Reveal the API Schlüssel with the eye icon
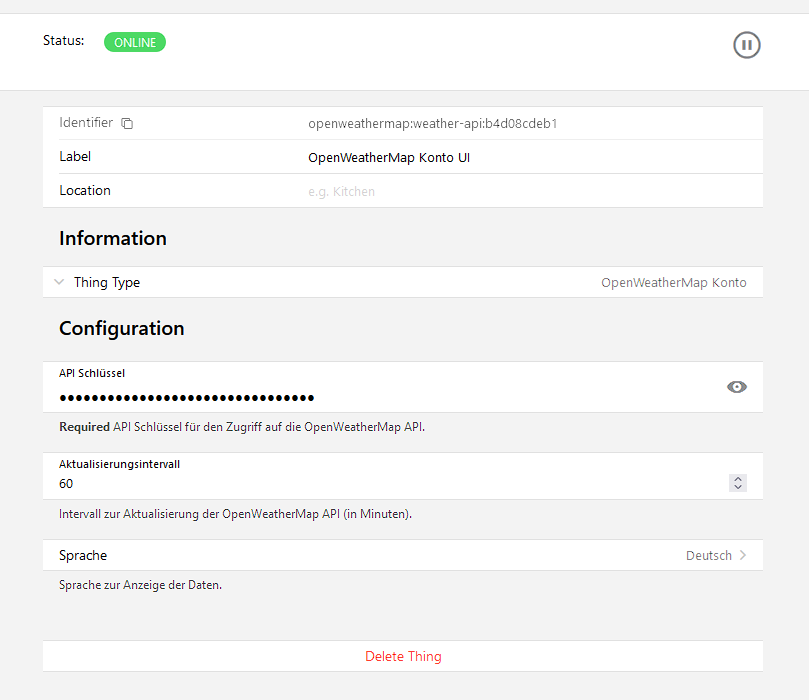 [x=736, y=387]
